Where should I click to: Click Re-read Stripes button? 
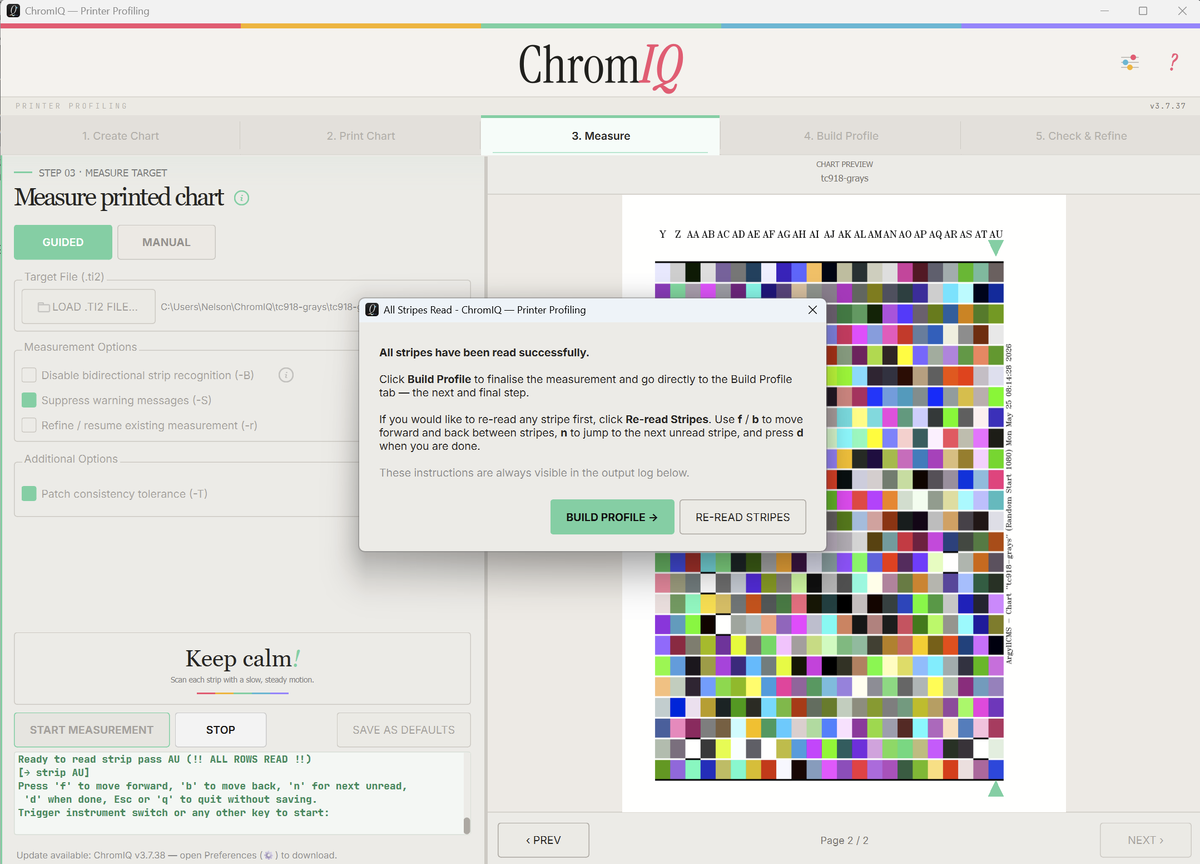(x=743, y=517)
